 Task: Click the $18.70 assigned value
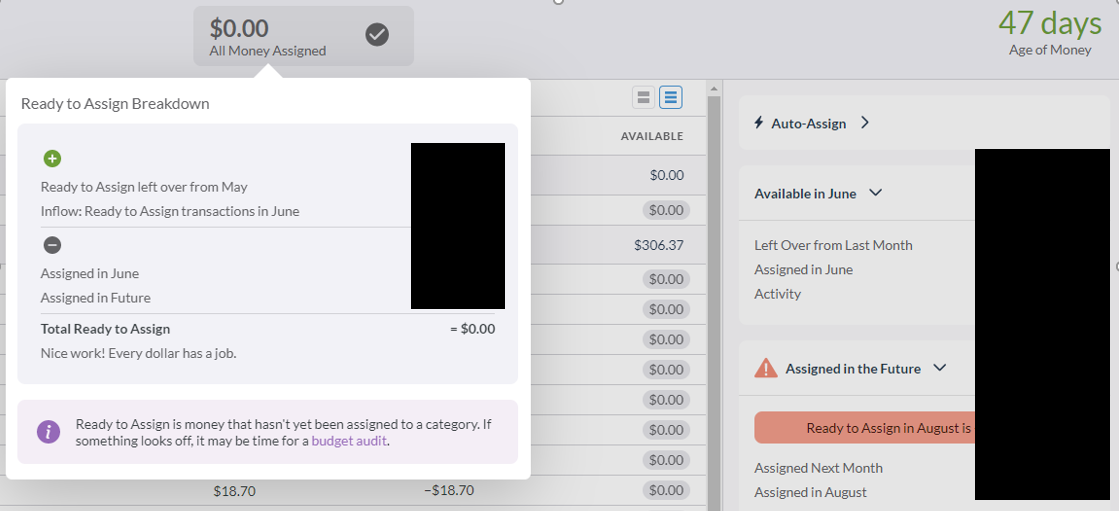[234, 491]
